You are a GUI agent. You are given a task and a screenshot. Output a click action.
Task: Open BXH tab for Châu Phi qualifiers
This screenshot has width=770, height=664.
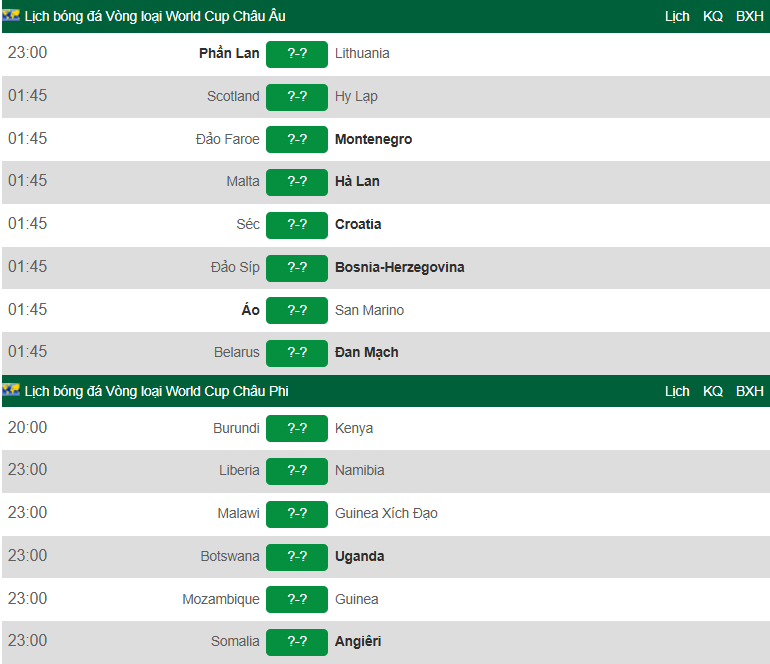click(x=749, y=391)
